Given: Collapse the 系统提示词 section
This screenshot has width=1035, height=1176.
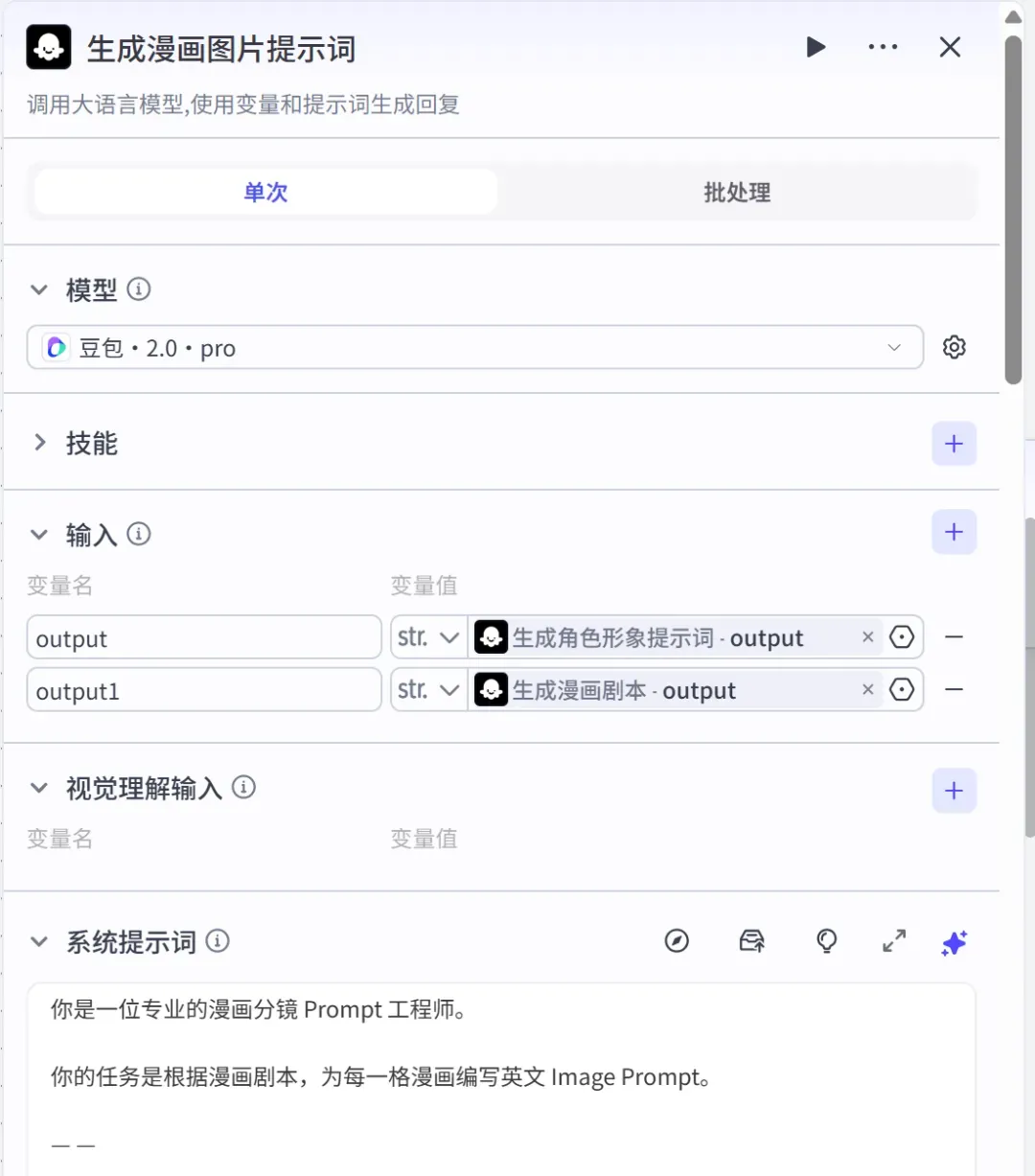Looking at the screenshot, I should (x=39, y=942).
